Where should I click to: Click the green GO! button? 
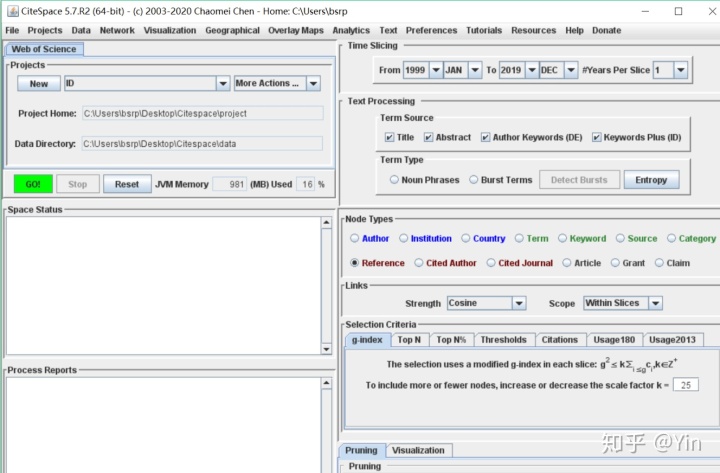[33, 184]
